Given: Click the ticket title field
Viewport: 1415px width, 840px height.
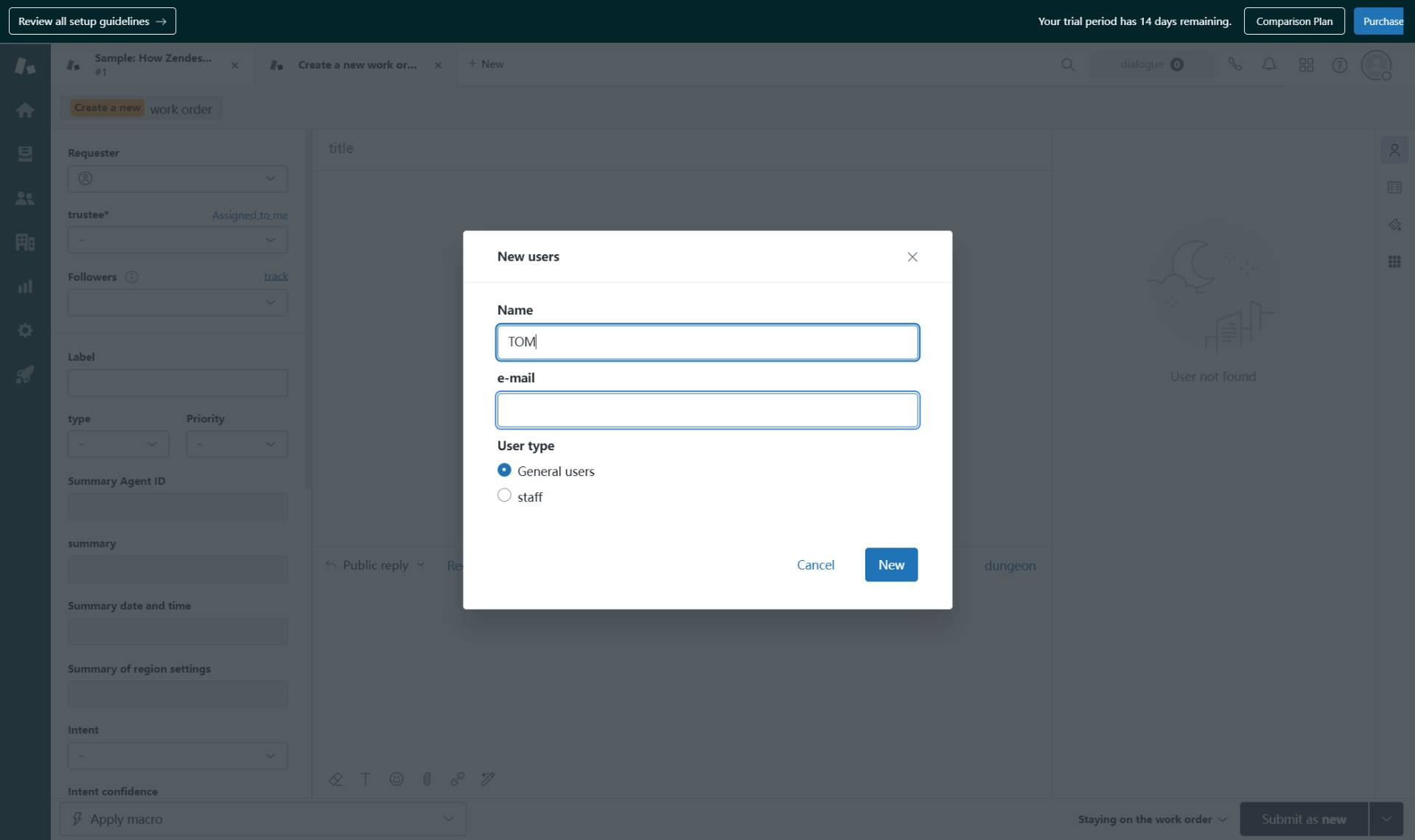Looking at the screenshot, I should tap(682, 149).
